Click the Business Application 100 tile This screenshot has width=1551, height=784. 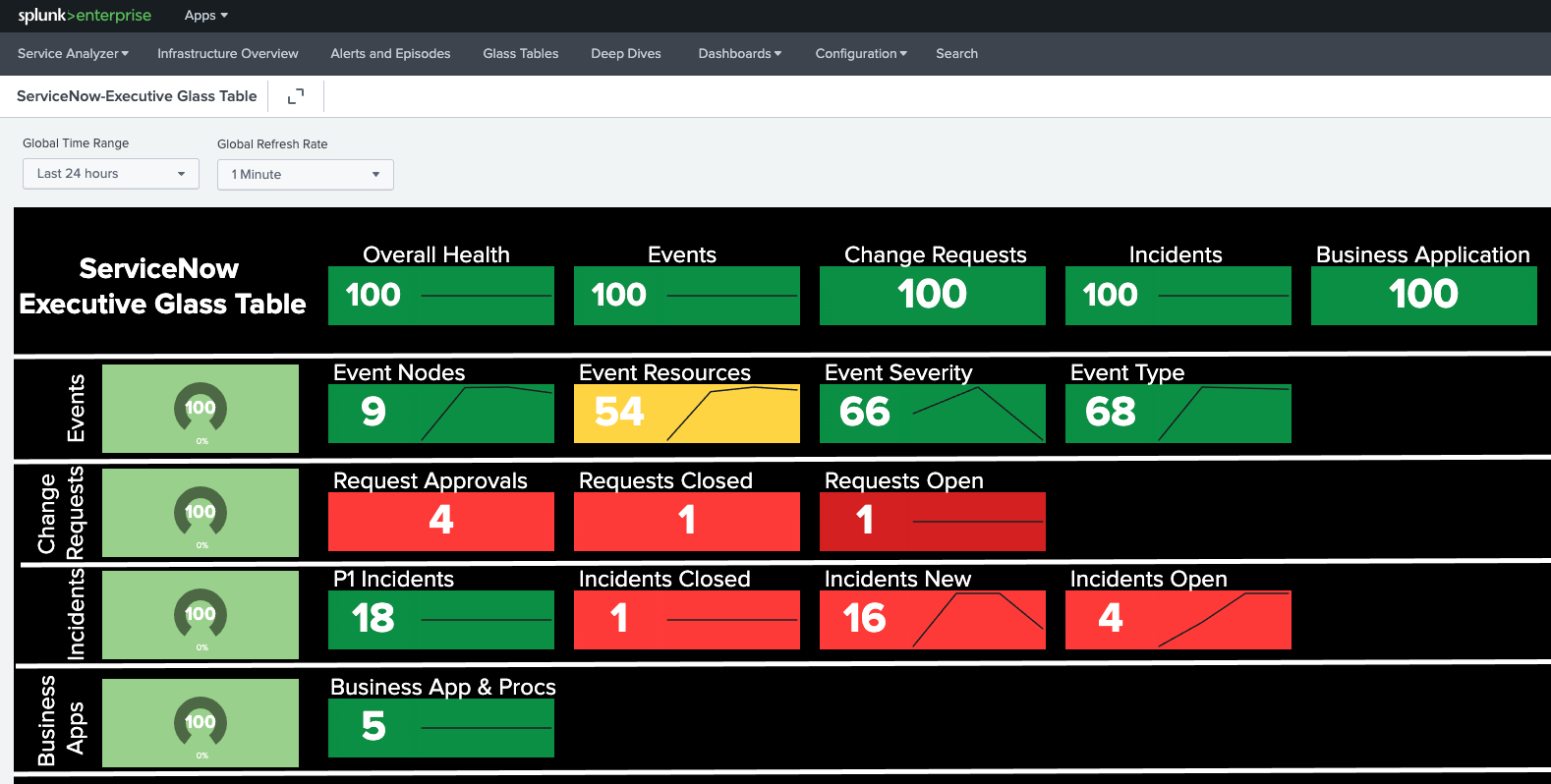click(1424, 296)
